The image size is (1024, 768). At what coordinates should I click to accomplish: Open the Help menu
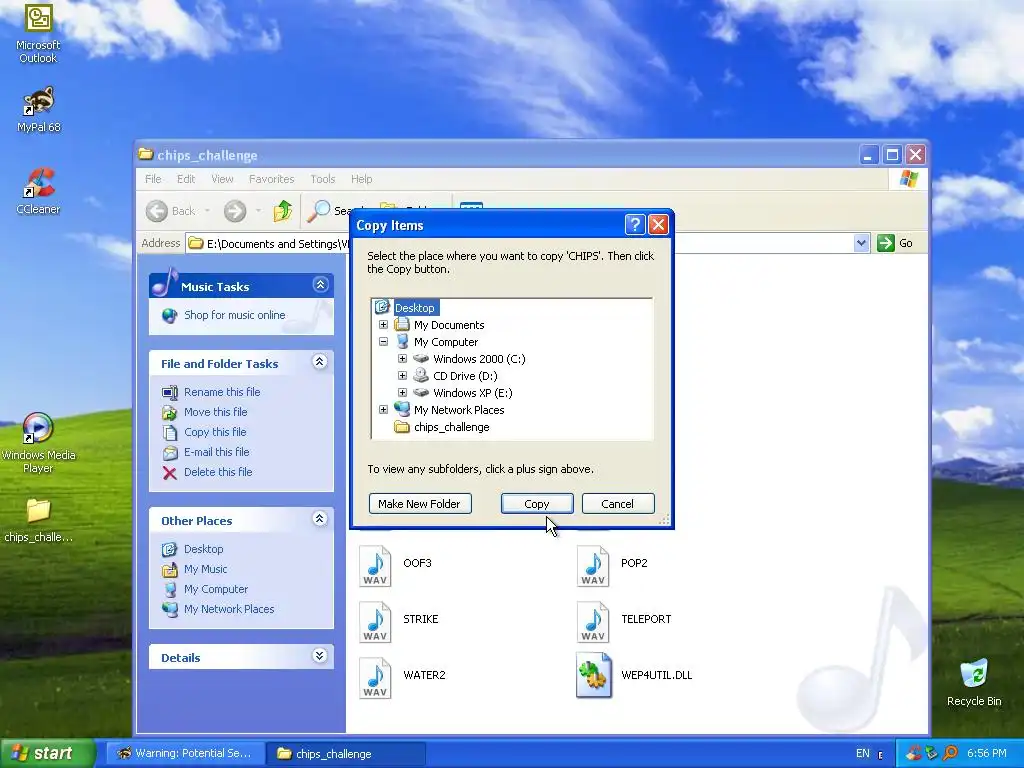pyautogui.click(x=361, y=179)
